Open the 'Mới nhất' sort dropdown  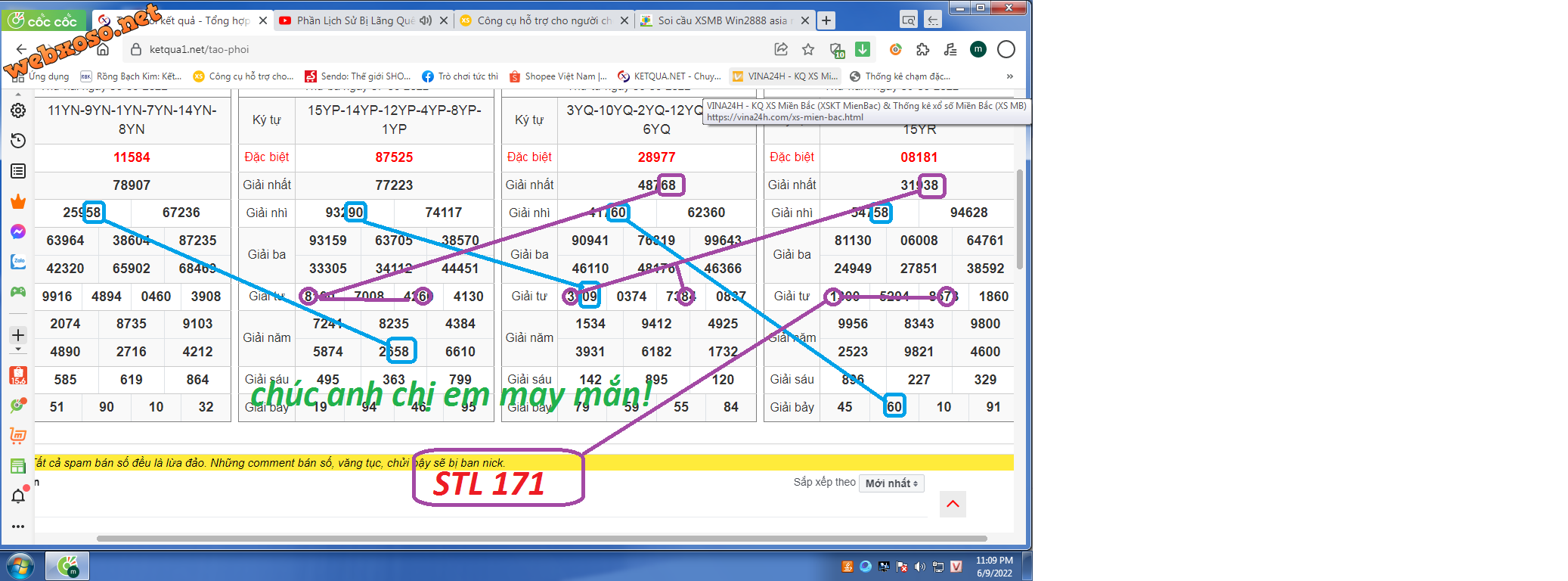pos(891,483)
